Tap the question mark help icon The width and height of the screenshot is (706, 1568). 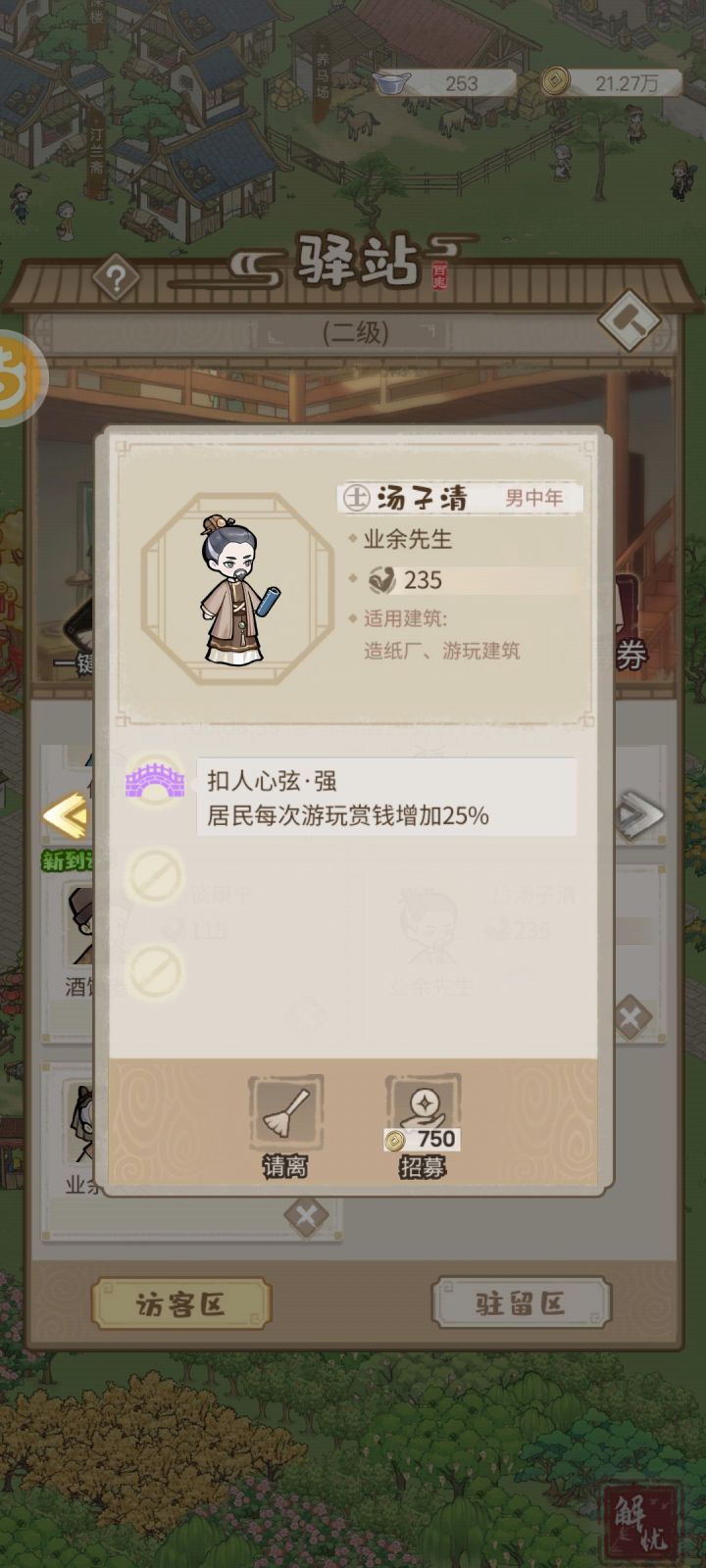coord(116,279)
